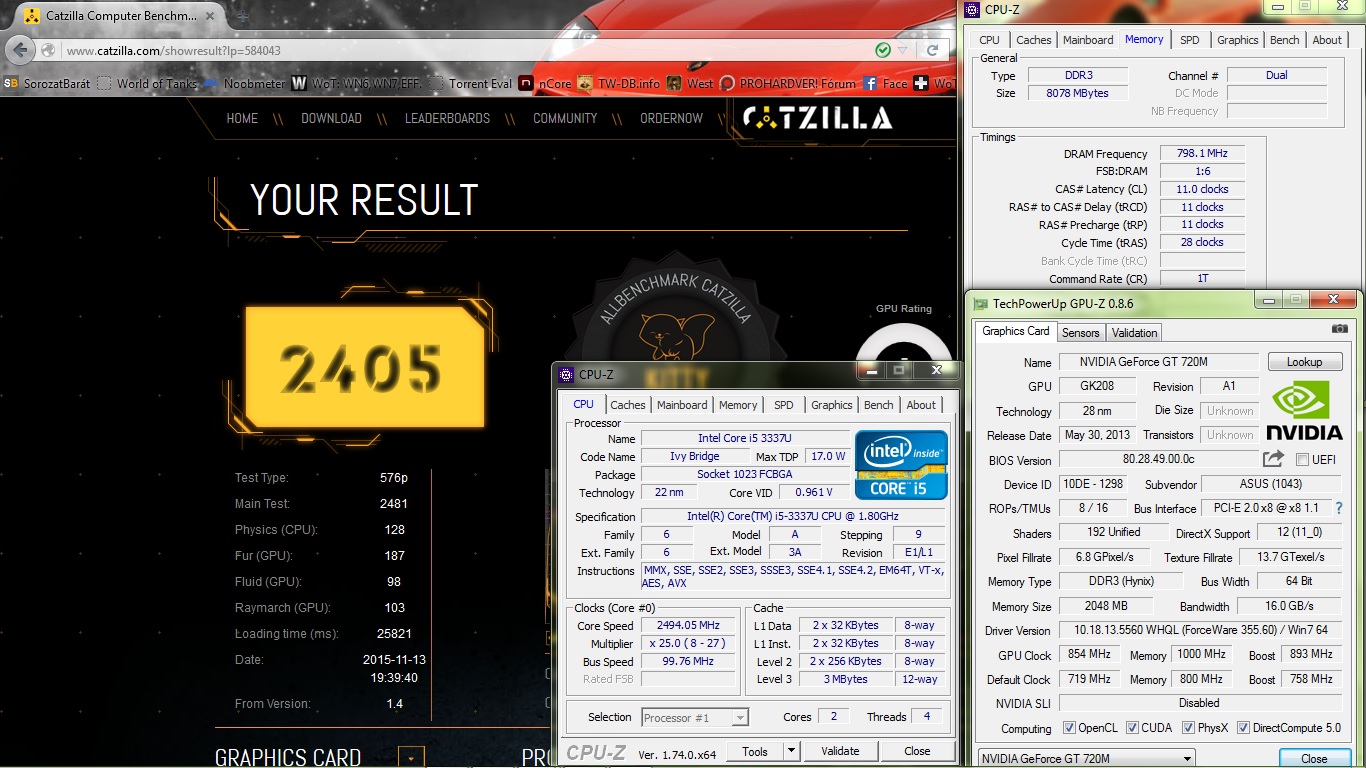Click the Lookup button in GPU-Z

click(1304, 362)
